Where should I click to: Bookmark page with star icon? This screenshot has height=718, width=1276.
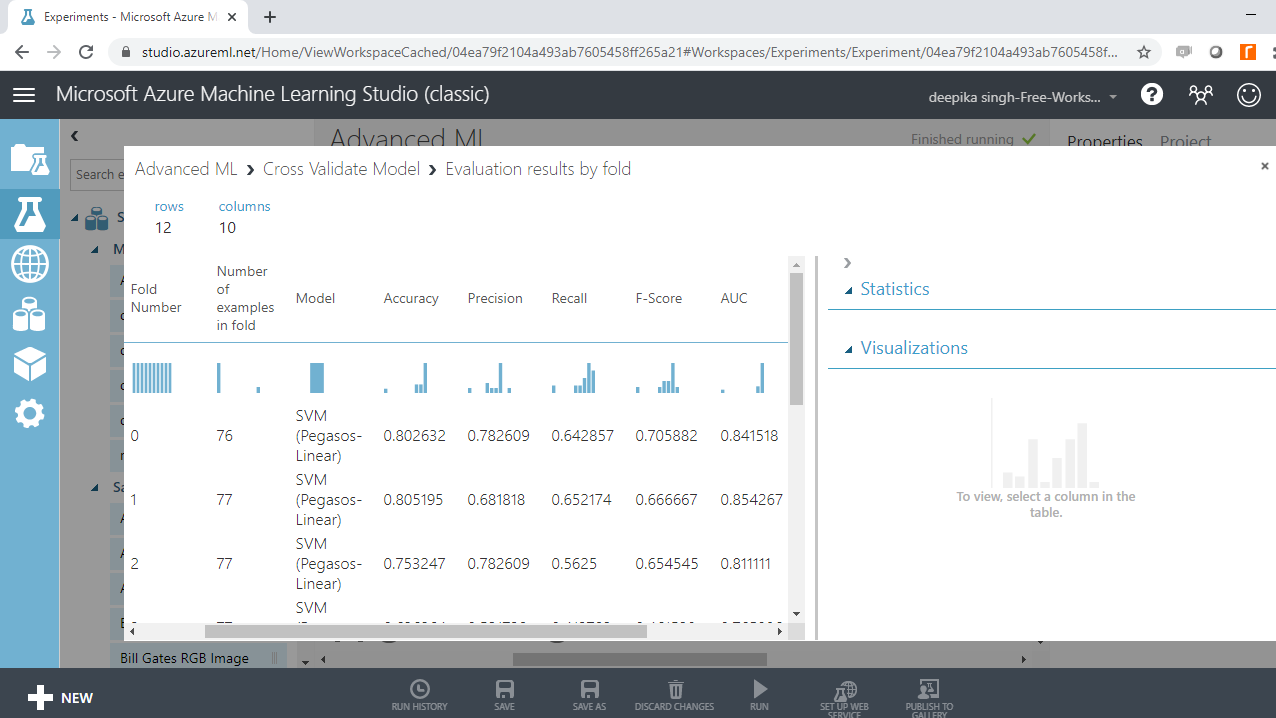pos(1144,52)
